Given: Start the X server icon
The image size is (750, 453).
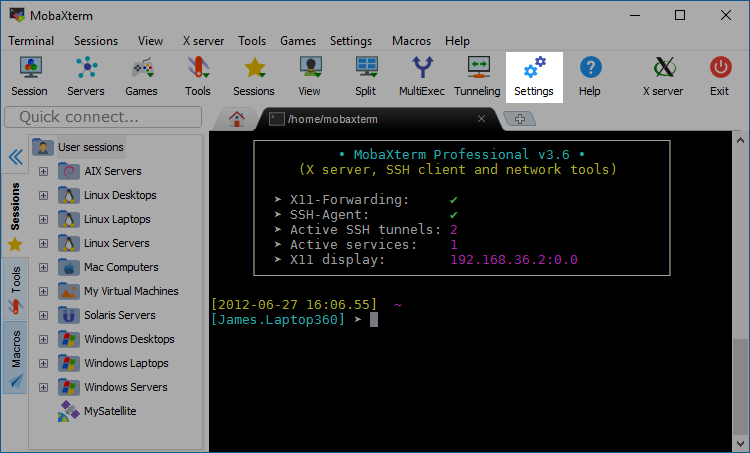Looking at the screenshot, I should (x=662, y=76).
